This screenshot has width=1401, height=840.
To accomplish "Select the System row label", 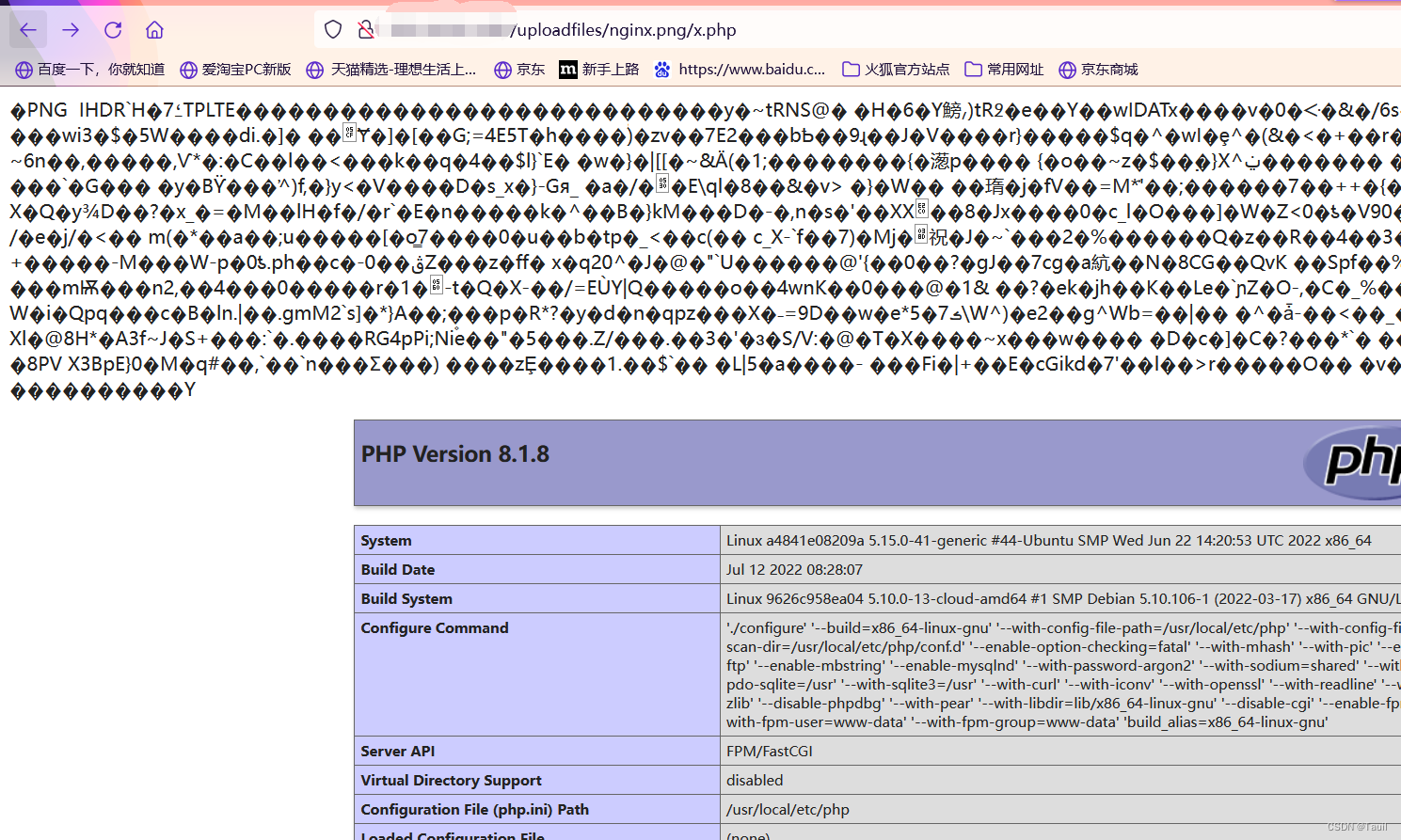I will [x=386, y=541].
